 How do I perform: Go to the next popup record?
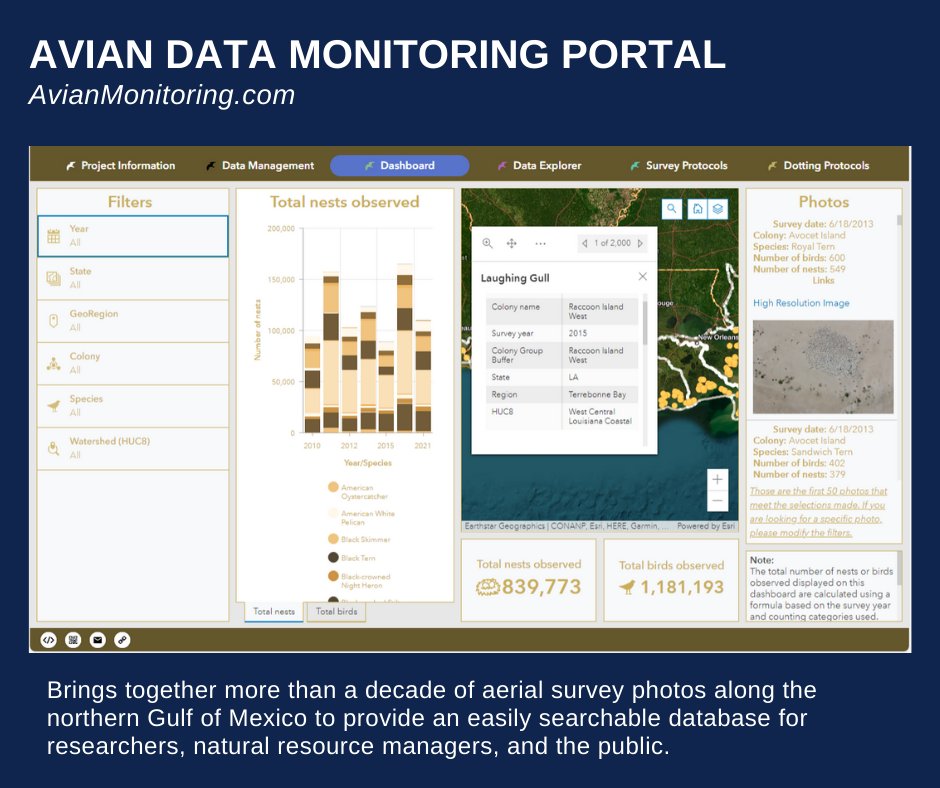[x=640, y=243]
